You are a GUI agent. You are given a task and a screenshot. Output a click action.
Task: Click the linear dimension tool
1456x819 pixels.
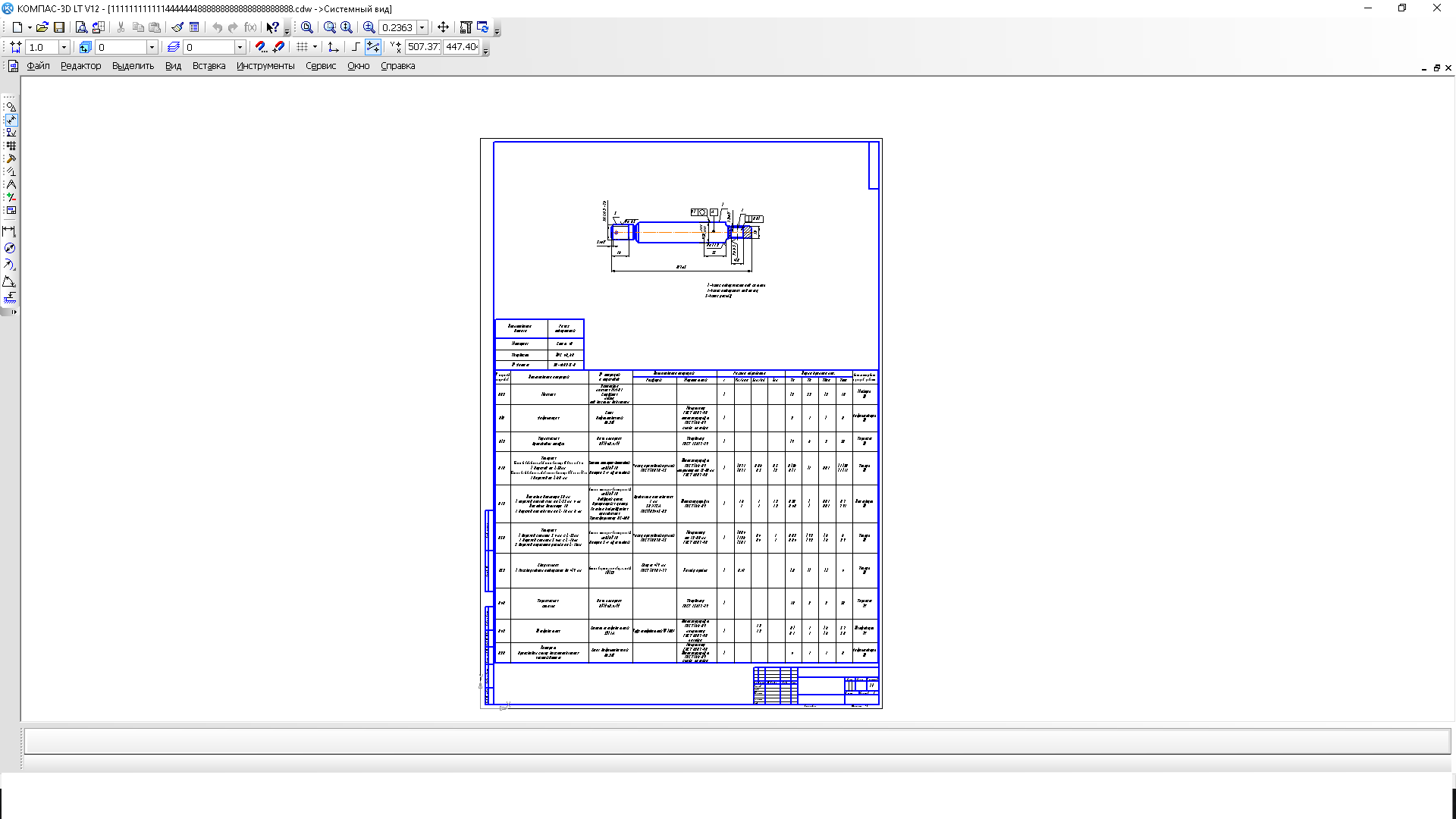[10, 231]
